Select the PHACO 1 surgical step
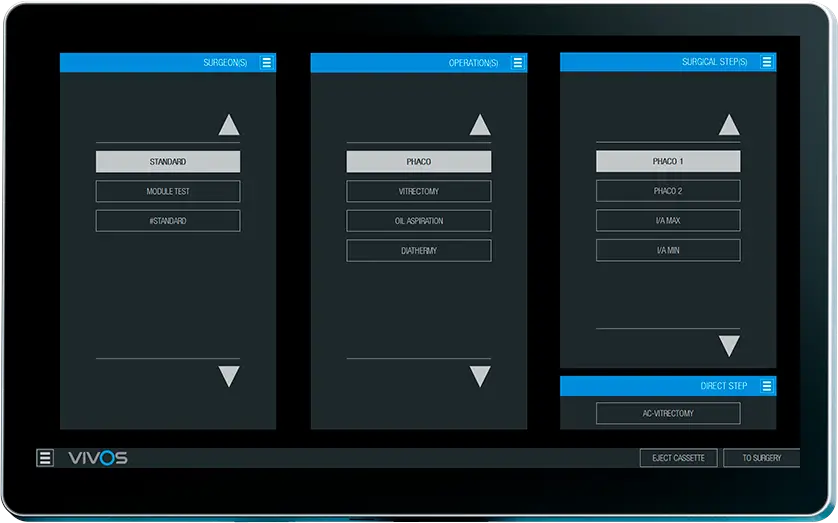The image size is (838, 523). coord(668,161)
